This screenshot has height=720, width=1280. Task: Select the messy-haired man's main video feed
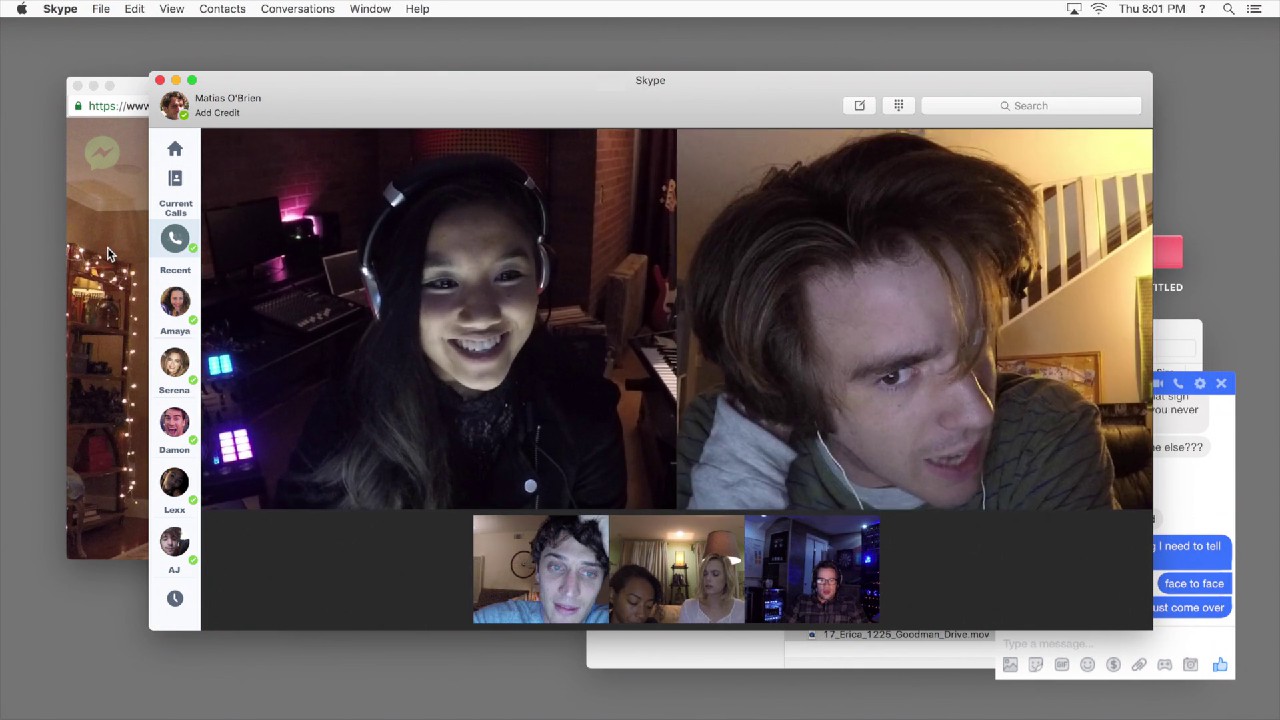(915, 319)
